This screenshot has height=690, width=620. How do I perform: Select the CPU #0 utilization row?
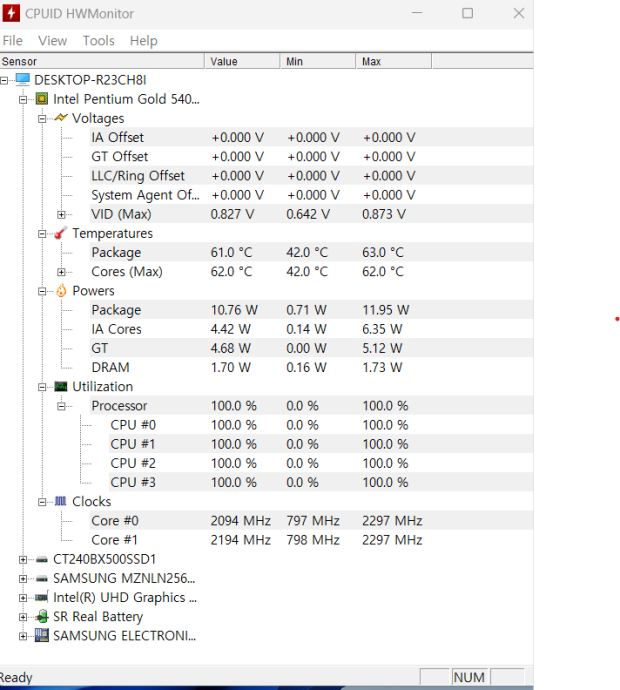321,425
